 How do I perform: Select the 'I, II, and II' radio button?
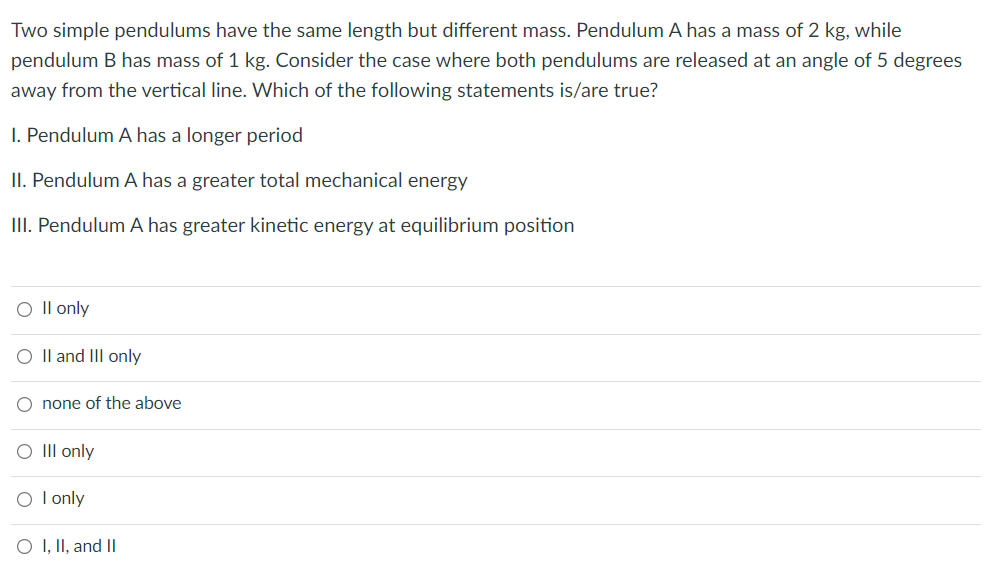point(23,546)
